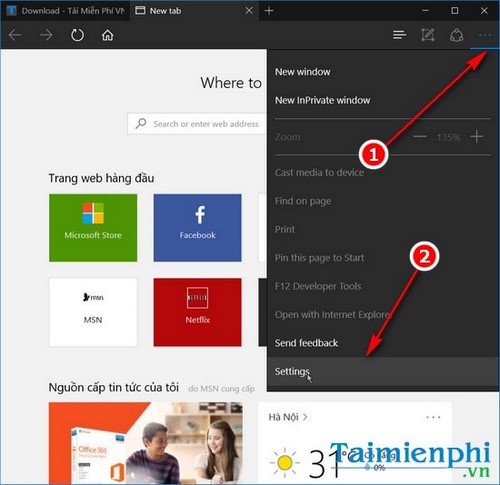This screenshot has width=500, height=485.
Task: Expand the Hà Nội weather location chevron
Action: pyautogui.click(x=305, y=417)
